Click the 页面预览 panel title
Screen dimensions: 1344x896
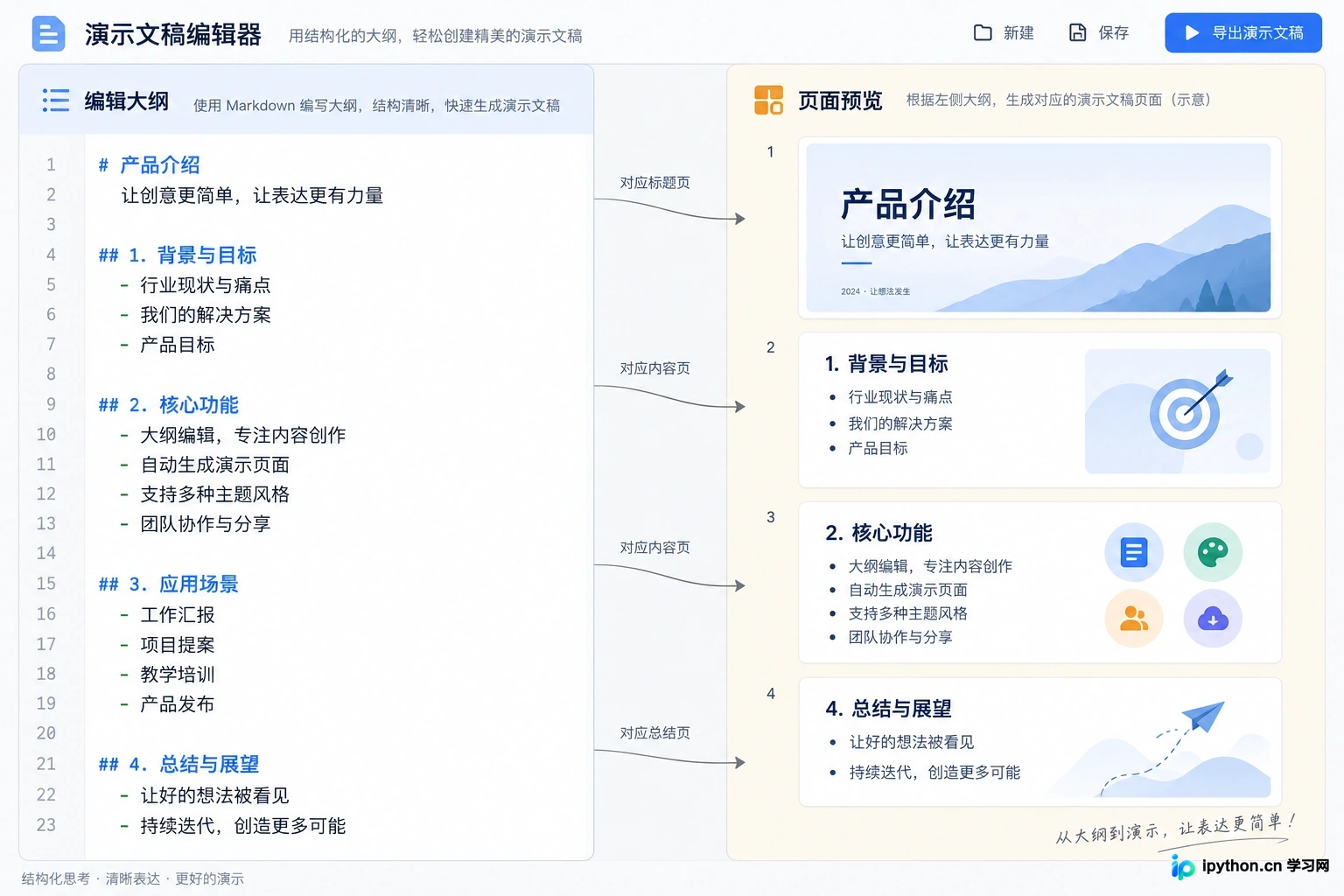(840, 101)
